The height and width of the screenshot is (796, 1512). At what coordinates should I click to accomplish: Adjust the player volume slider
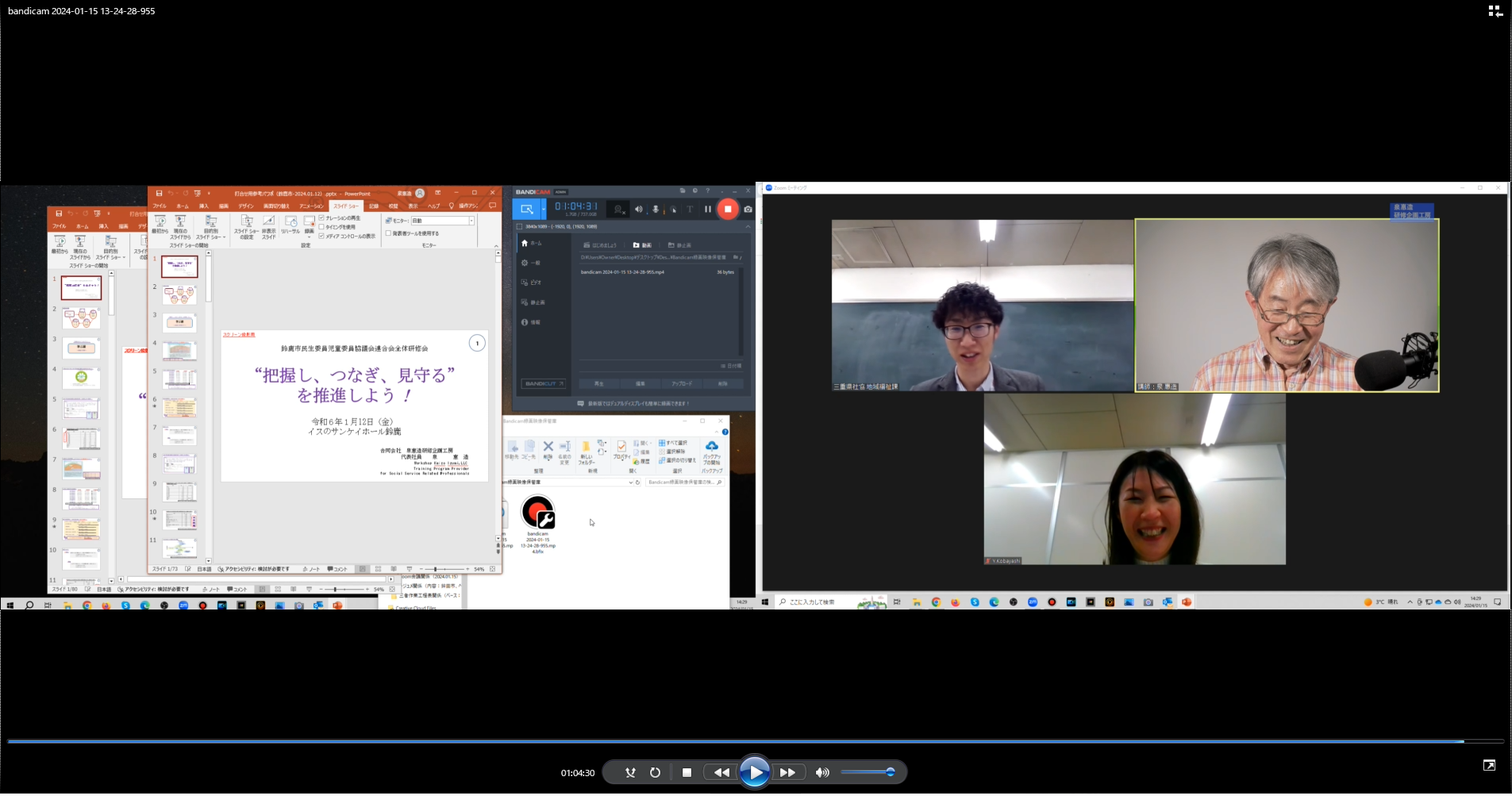pos(868,772)
